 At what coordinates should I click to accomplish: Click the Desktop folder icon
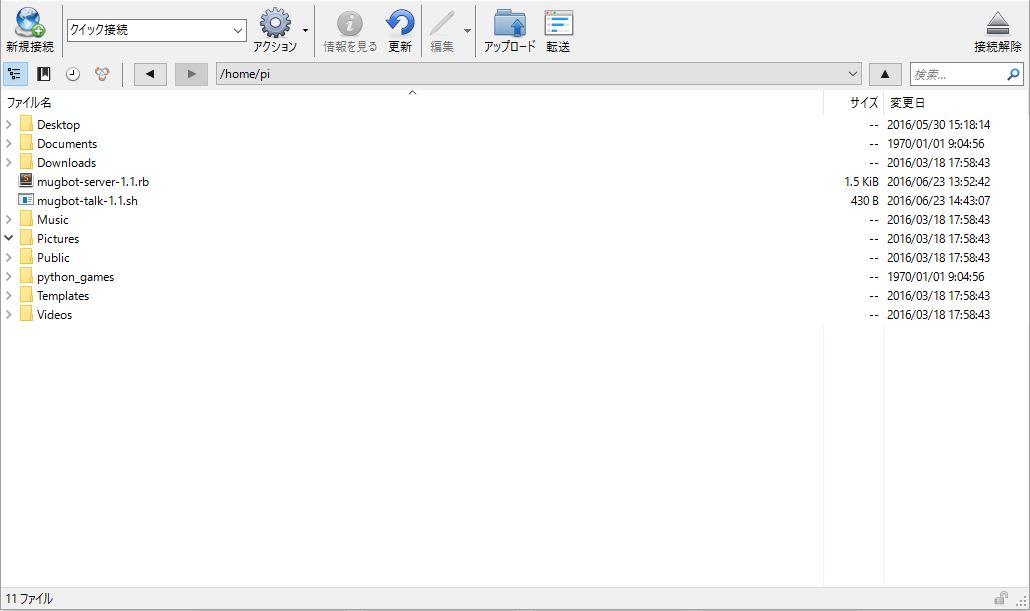26,124
